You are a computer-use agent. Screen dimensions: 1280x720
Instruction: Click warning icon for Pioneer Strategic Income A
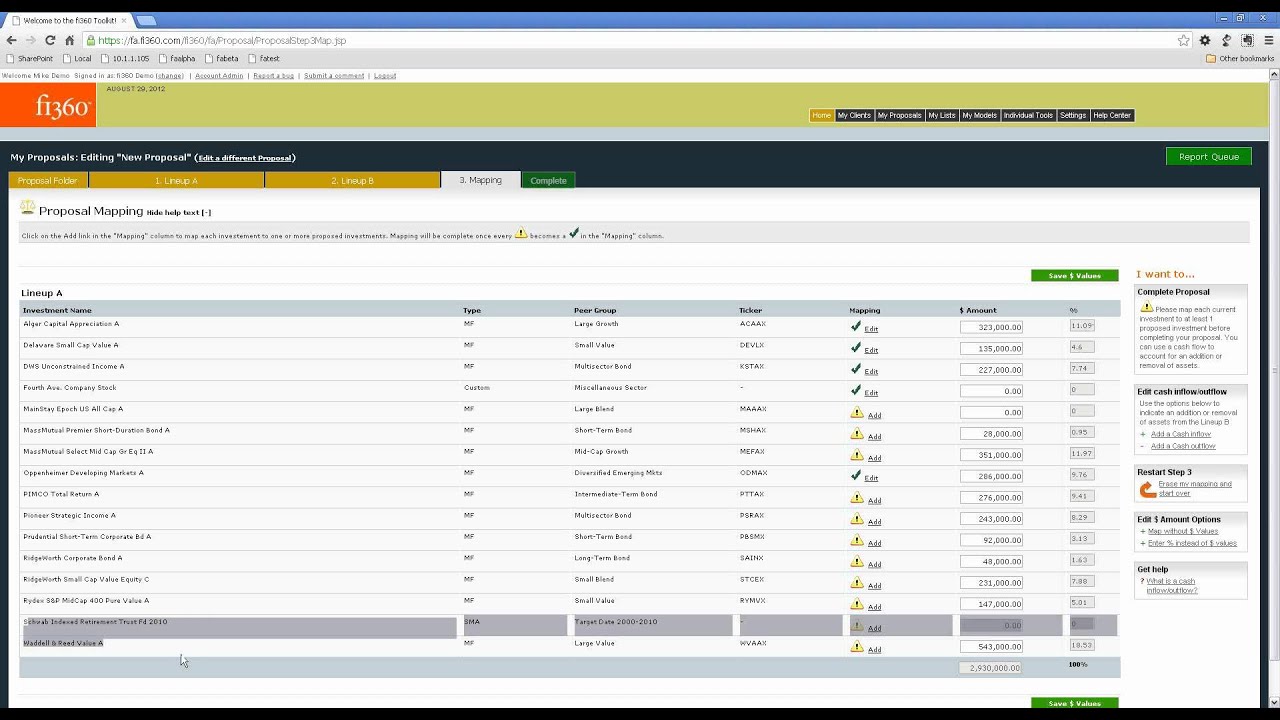(x=857, y=519)
